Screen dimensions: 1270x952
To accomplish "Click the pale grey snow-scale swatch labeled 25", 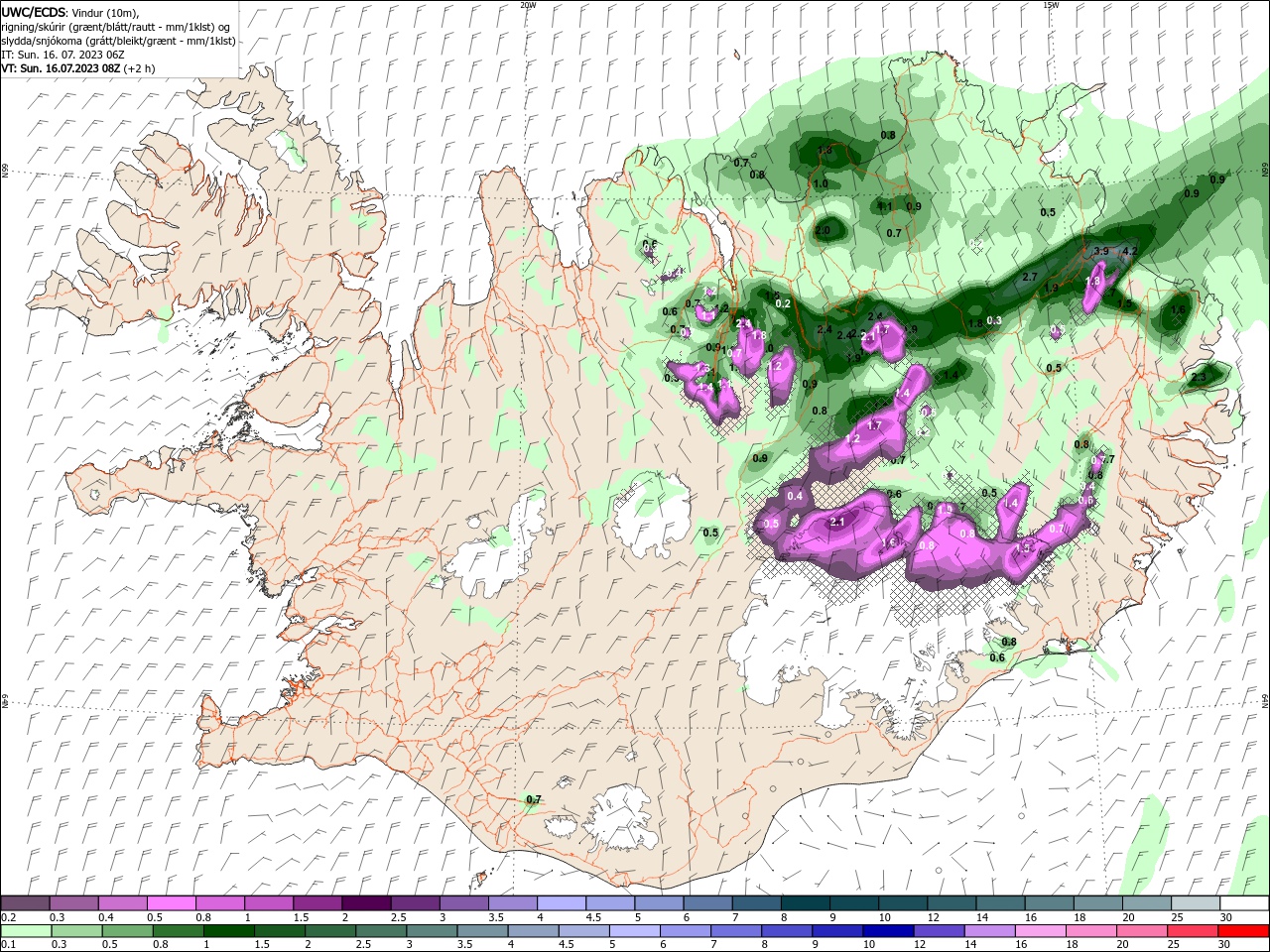I will click(1194, 903).
